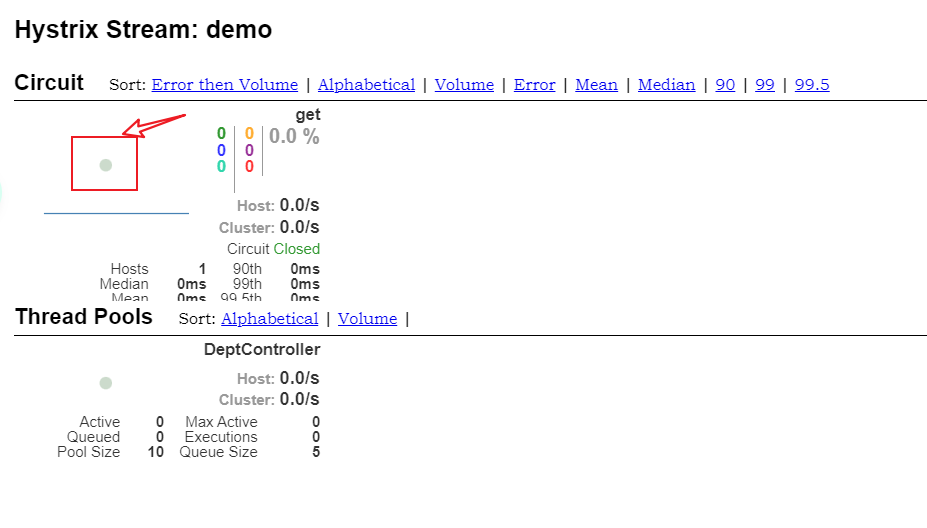
Task: Sort circuits by Mean latency
Action: point(596,85)
